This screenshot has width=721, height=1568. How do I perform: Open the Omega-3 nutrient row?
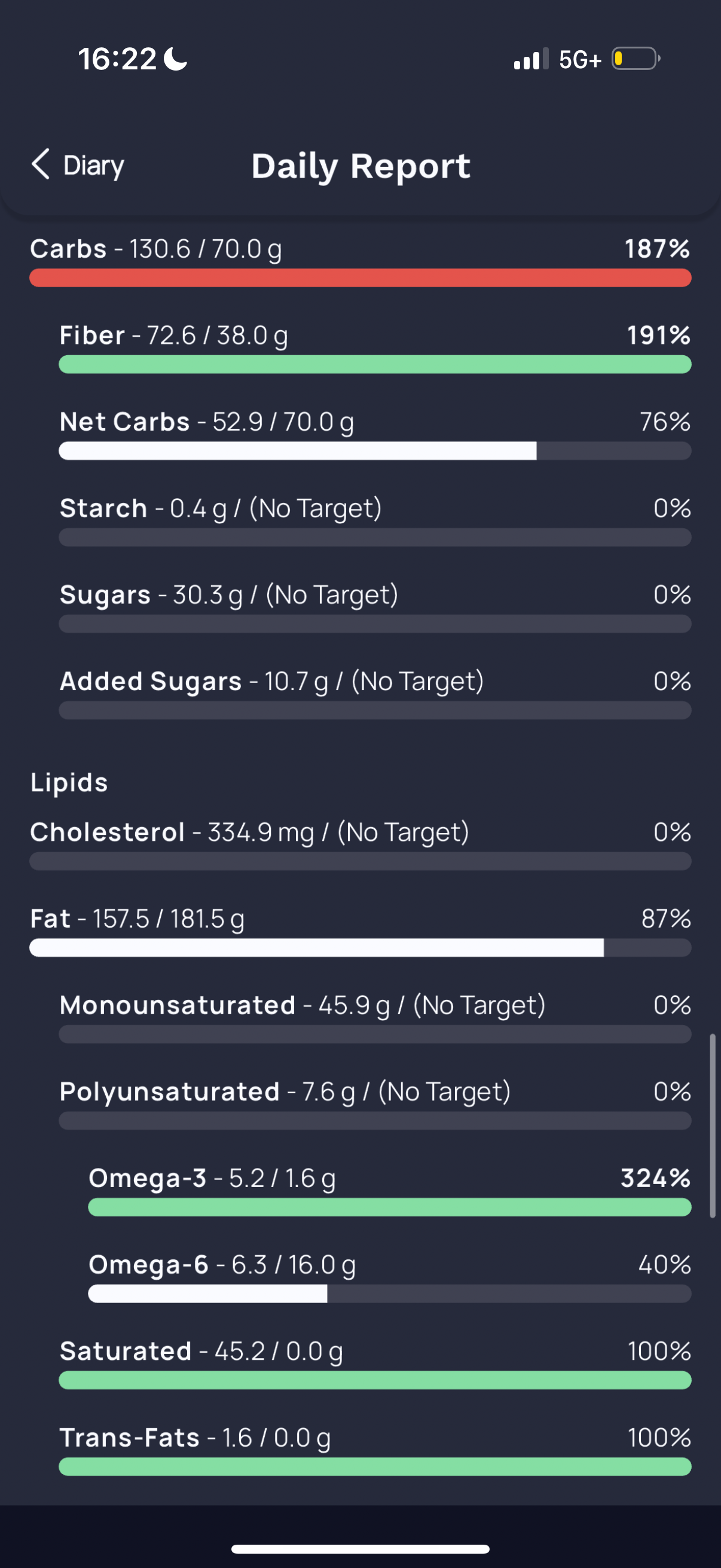pos(389,1191)
